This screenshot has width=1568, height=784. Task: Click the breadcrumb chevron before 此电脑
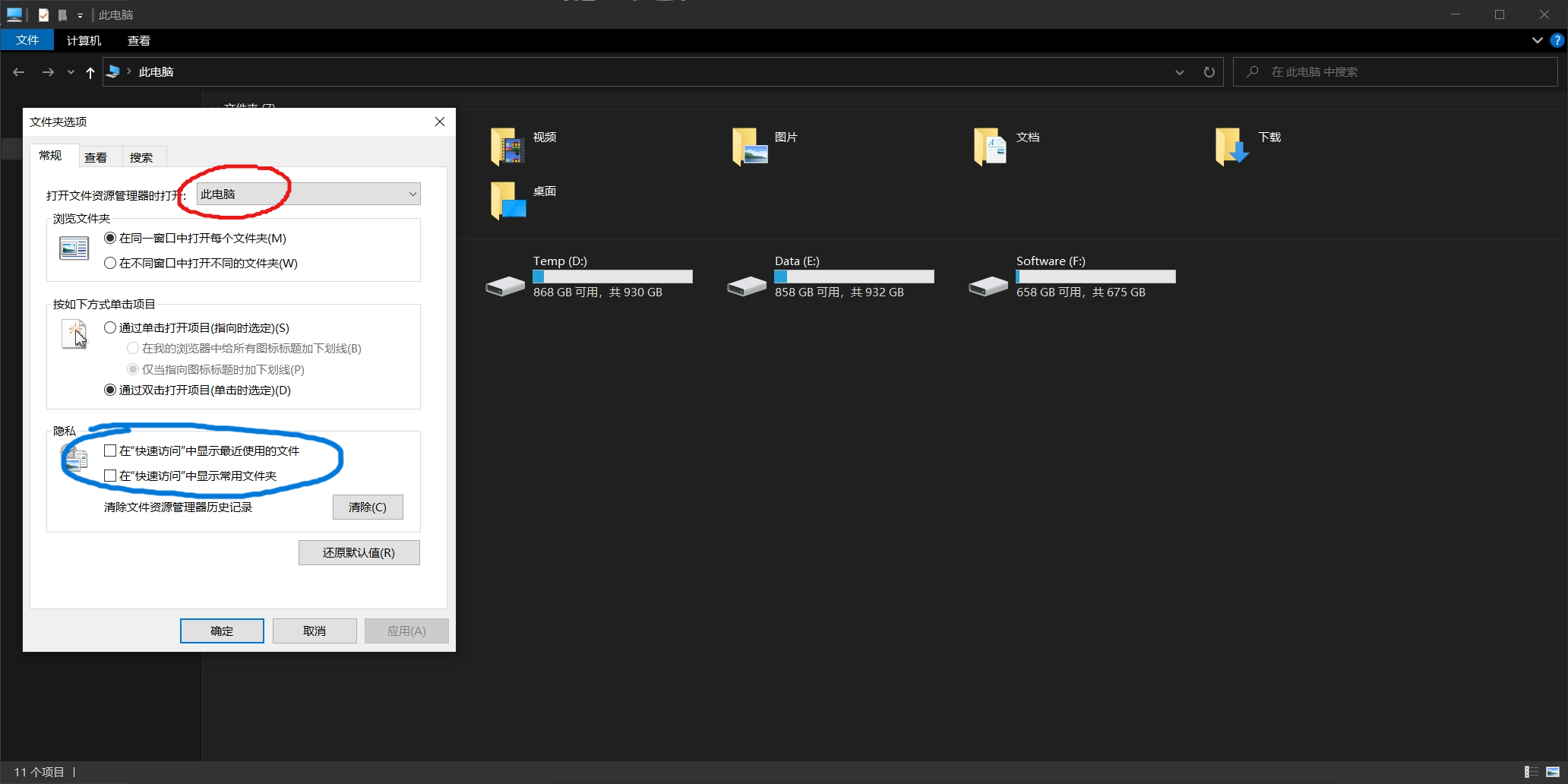pos(129,71)
